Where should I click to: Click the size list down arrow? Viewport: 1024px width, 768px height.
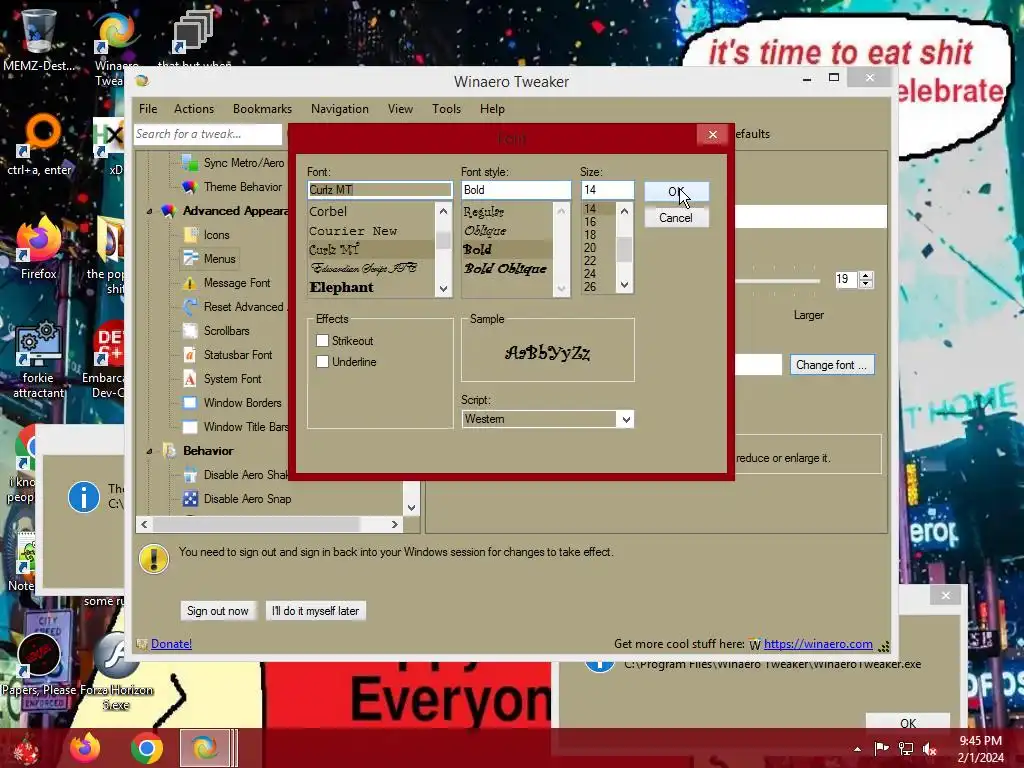coord(625,285)
